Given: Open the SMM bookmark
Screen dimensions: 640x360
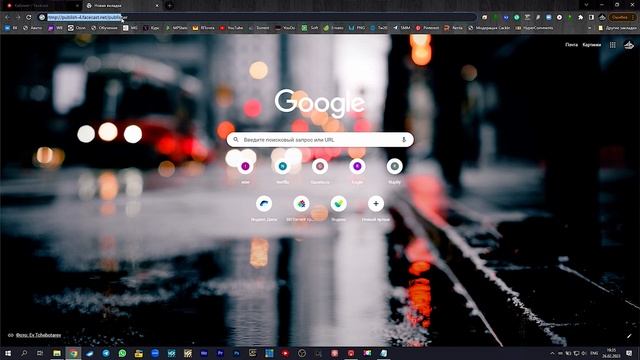Looking at the screenshot, I should pyautogui.click(x=402, y=28).
